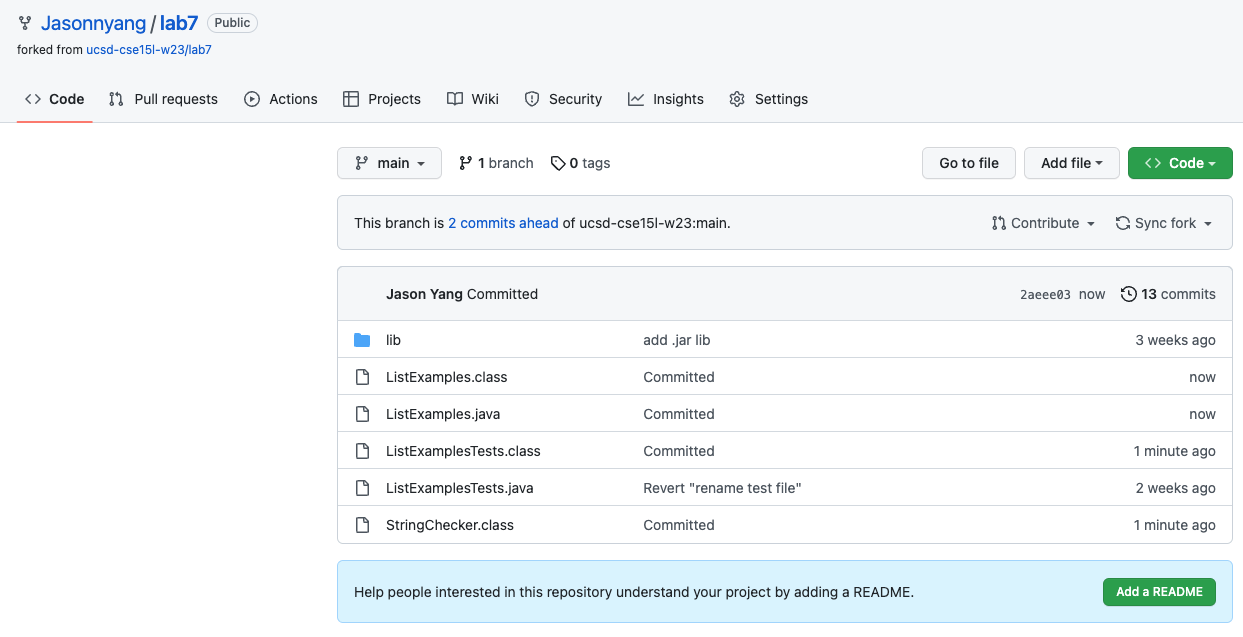Open the Settings tab

pyautogui.click(x=769, y=99)
